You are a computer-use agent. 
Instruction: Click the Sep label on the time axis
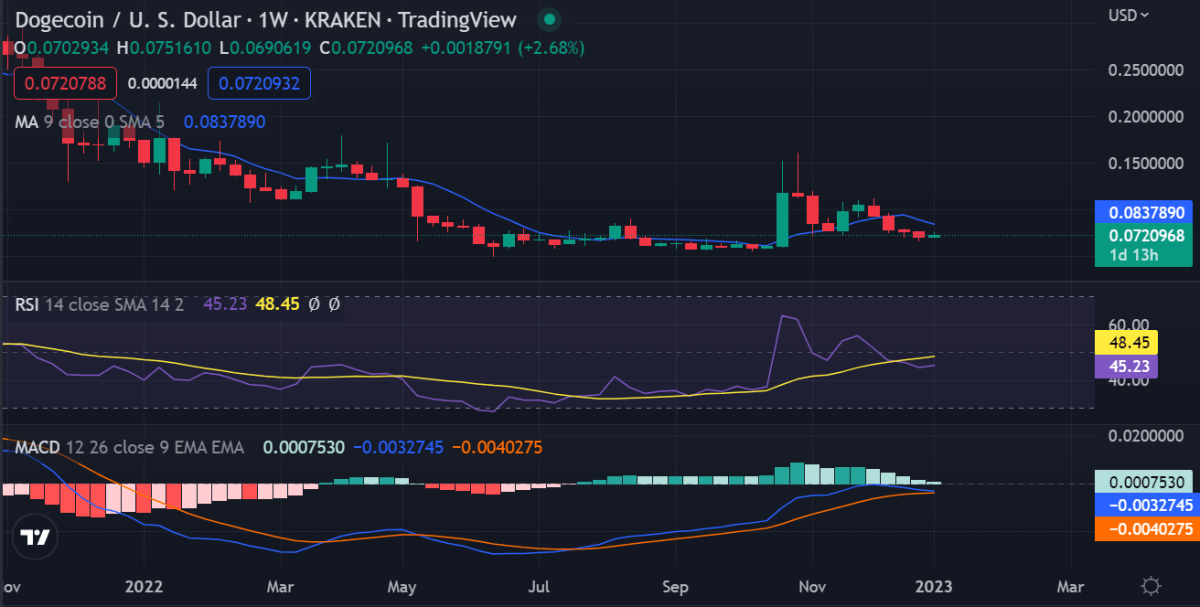[677, 585]
